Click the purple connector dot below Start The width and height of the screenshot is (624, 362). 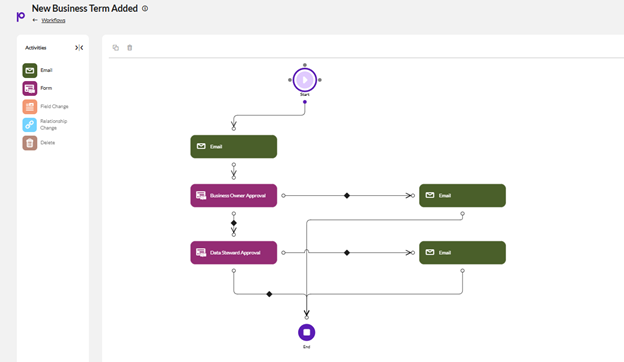pos(305,102)
